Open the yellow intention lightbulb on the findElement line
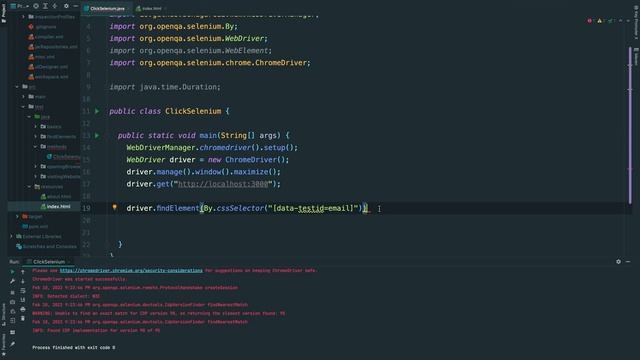Image resolution: width=640 pixels, height=360 pixels. coord(115,207)
